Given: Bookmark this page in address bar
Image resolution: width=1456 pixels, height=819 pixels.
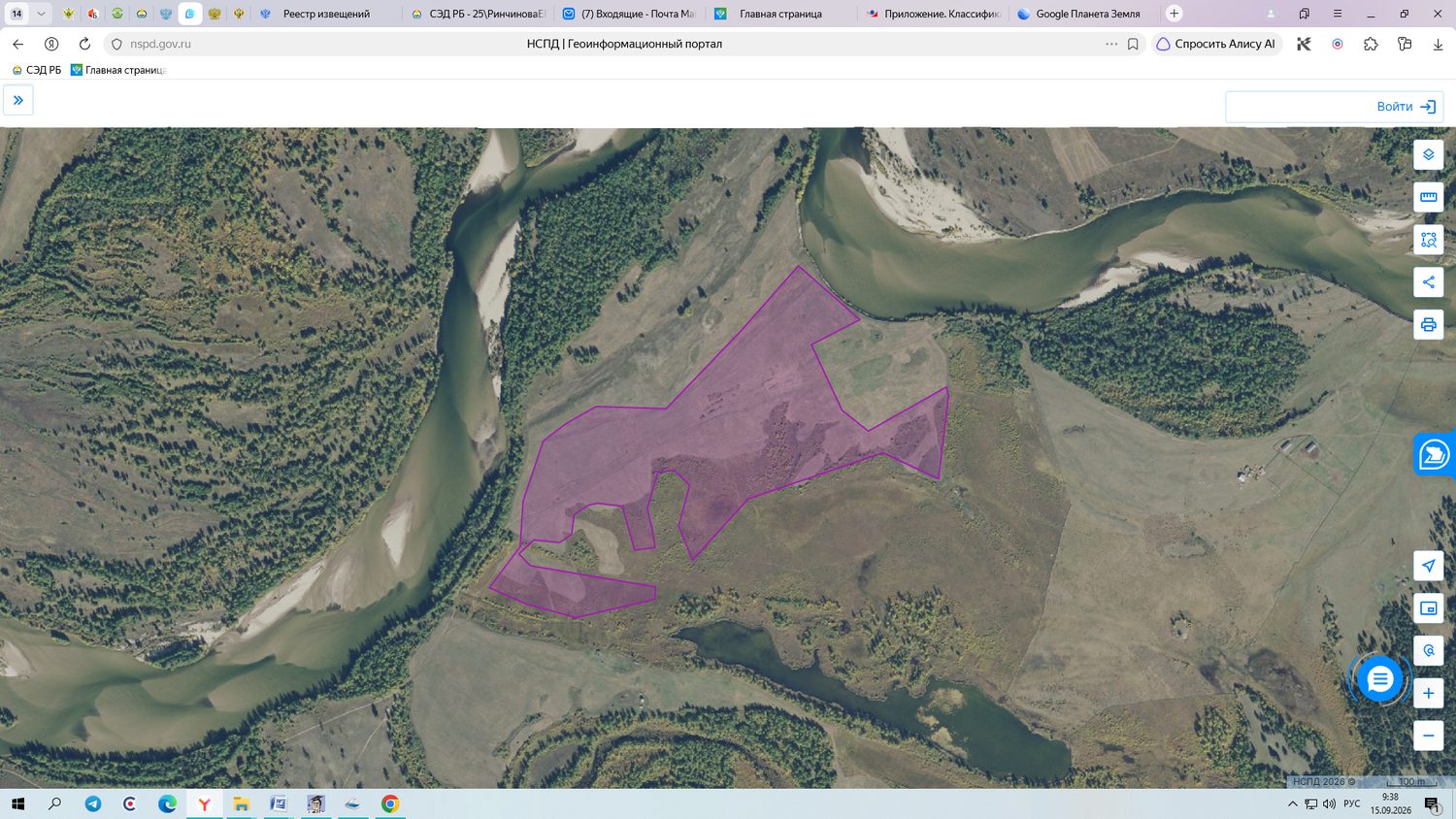Looking at the screenshot, I should click(x=1133, y=44).
